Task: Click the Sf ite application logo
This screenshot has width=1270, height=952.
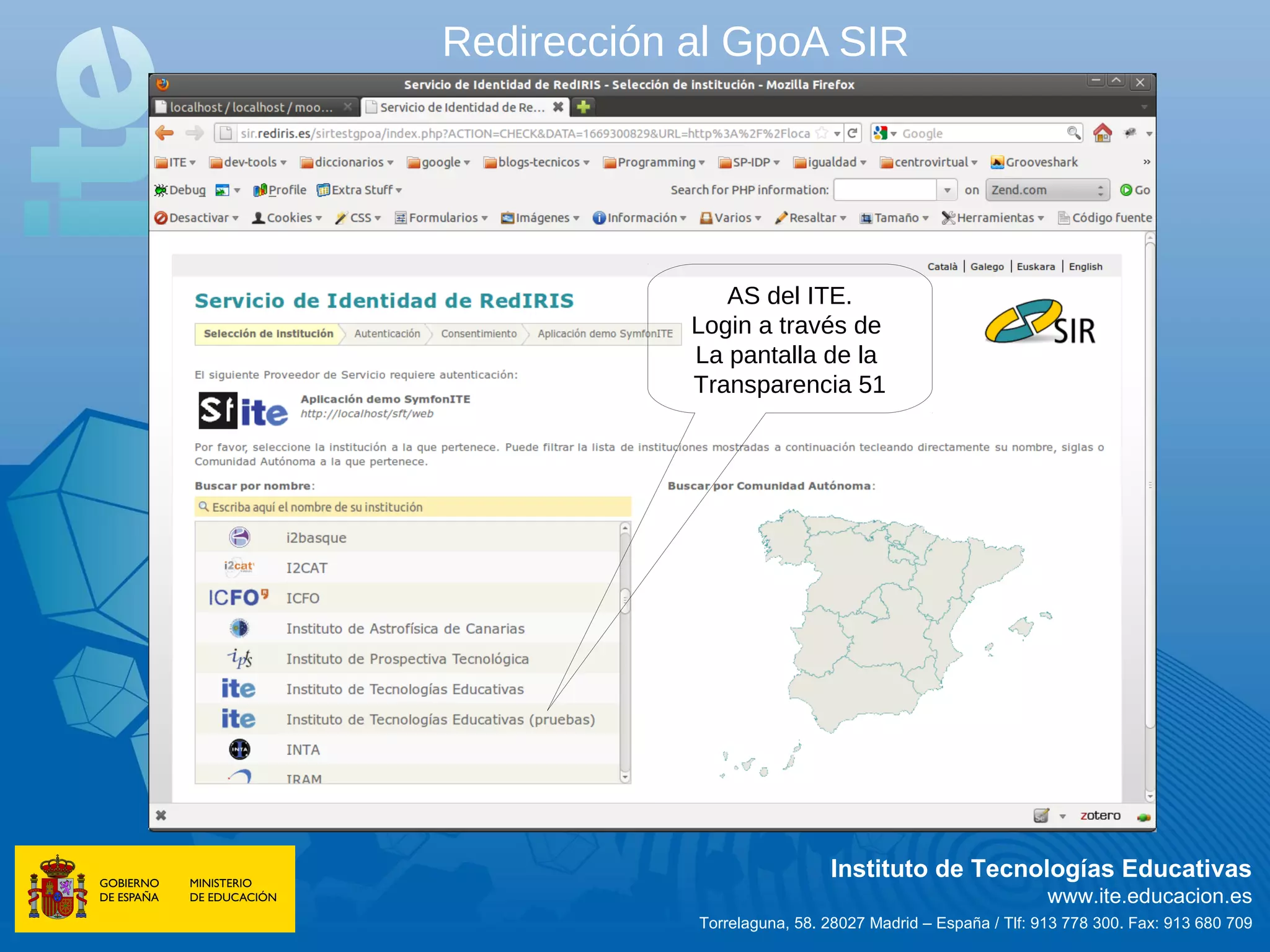Action: click(243, 410)
